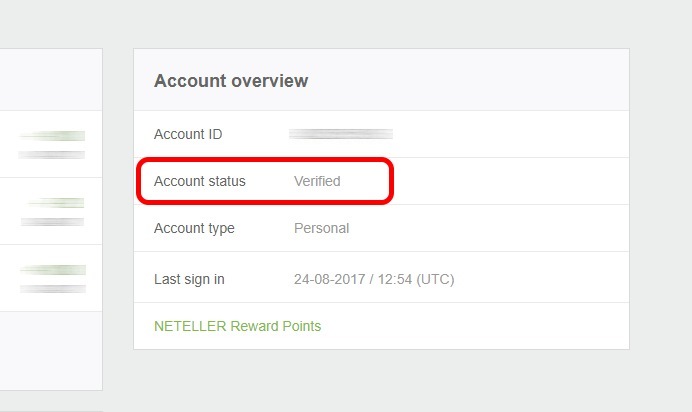Image resolution: width=692 pixels, height=412 pixels.
Task: Click gray blurred text under third left entry
Action: tap(52, 288)
